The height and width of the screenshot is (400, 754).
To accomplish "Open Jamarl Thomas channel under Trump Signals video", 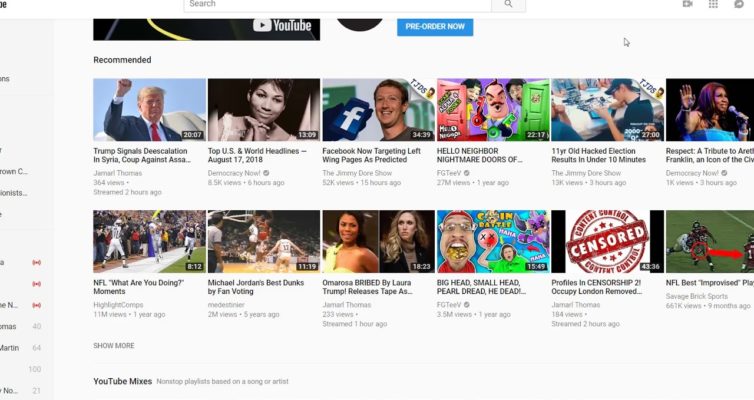I will (x=118, y=173).
